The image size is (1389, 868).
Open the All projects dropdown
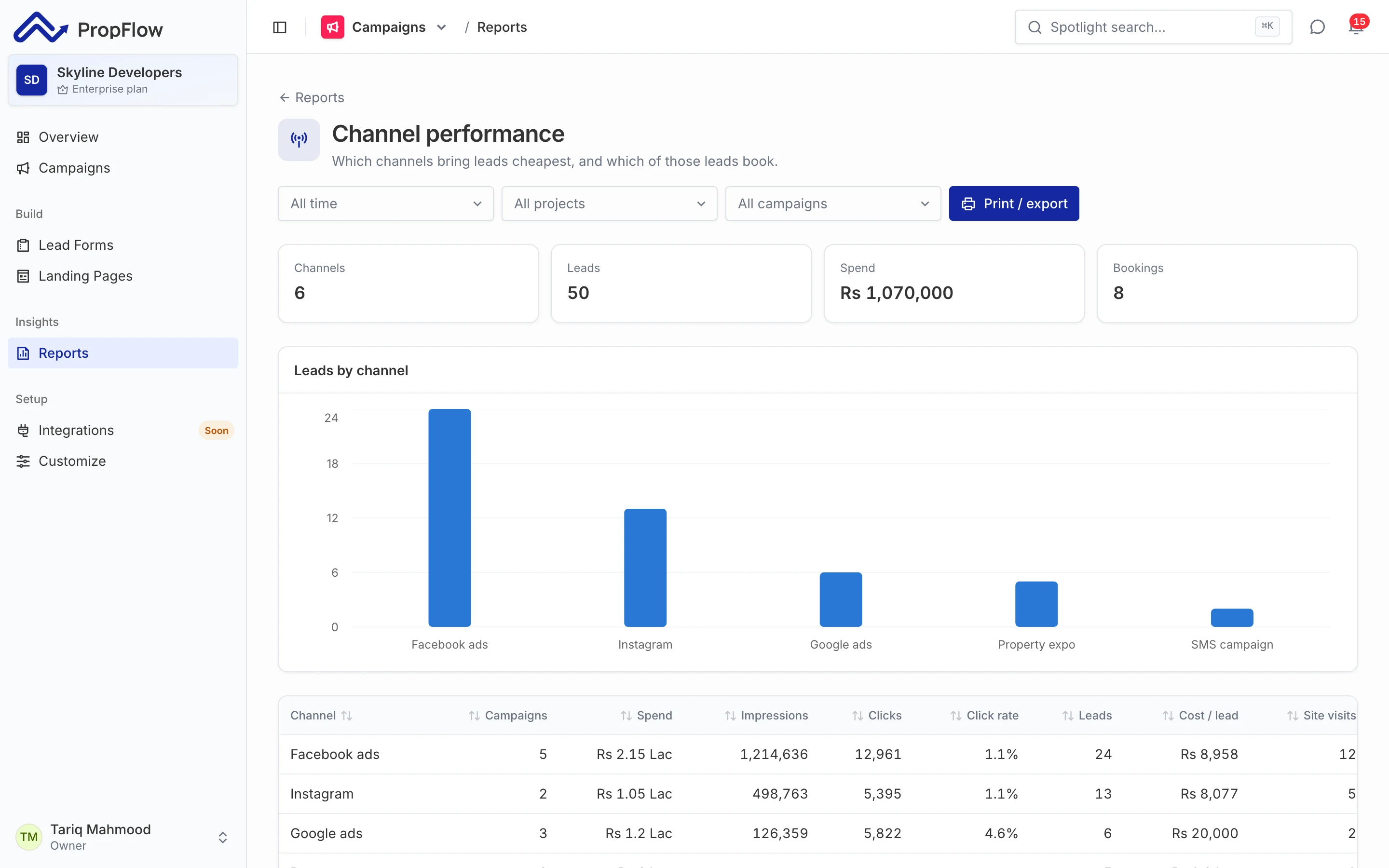(x=610, y=203)
